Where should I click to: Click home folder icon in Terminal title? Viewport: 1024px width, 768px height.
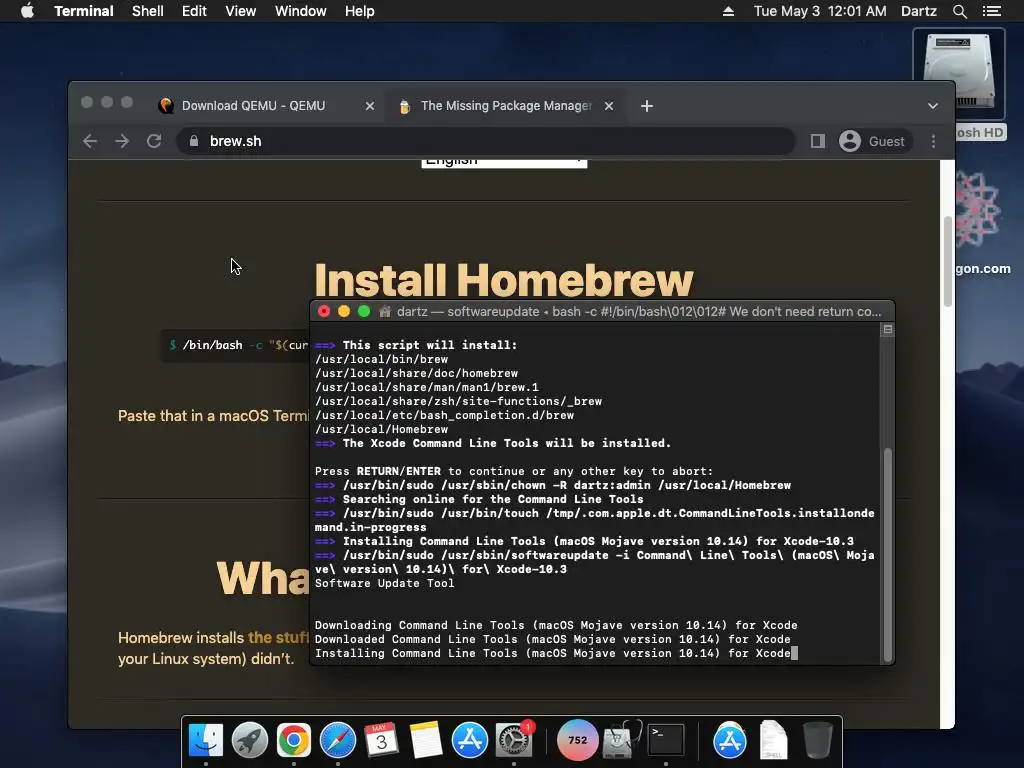(x=385, y=312)
